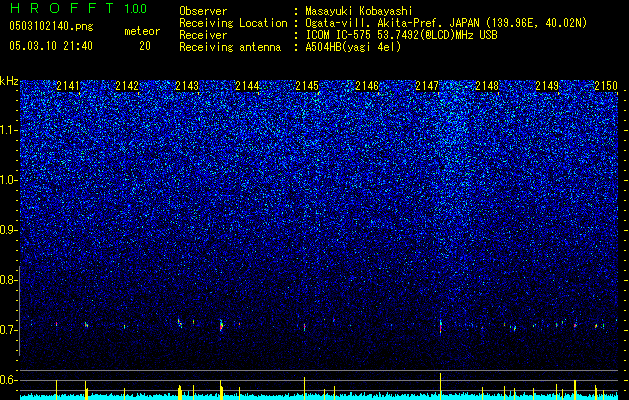
Task: Click the ICOM IC-575 receiver value
Action: [x=401, y=35]
